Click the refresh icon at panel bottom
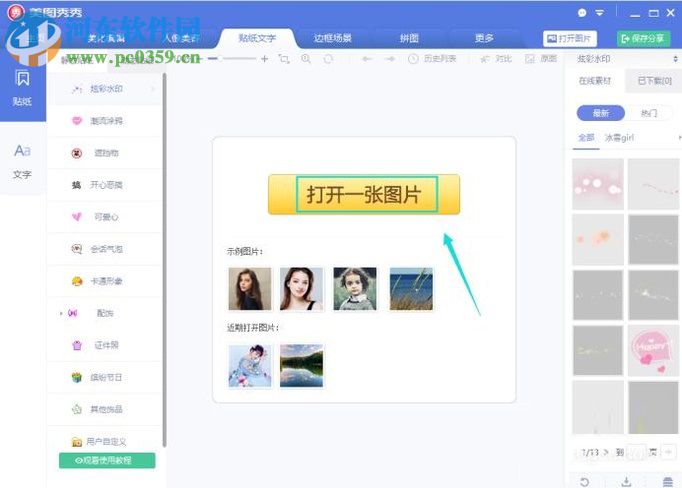 pyautogui.click(x=585, y=481)
